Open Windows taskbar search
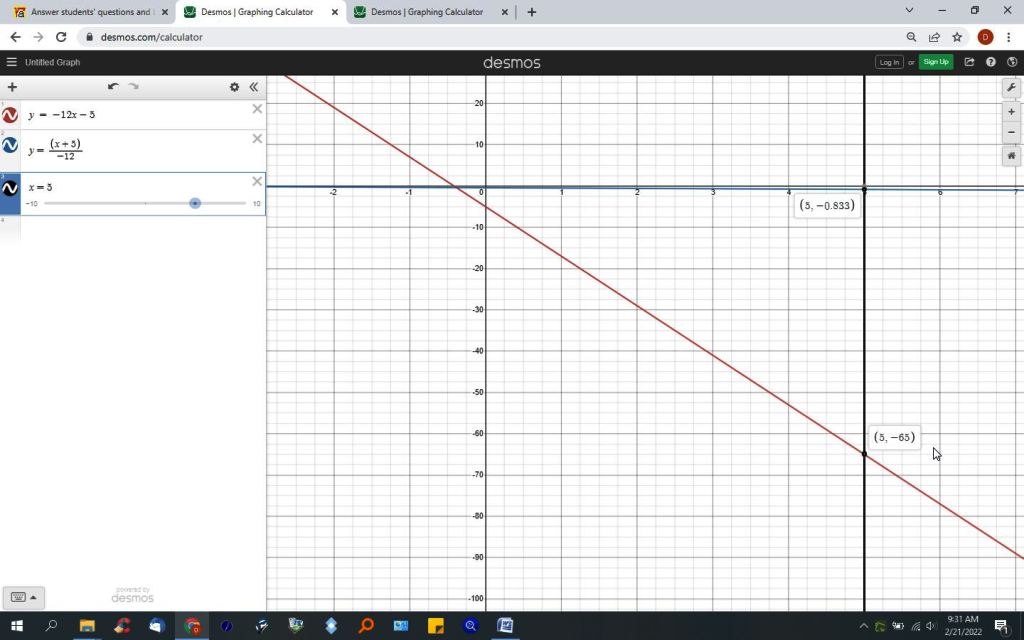1024x640 pixels. pyautogui.click(x=51, y=626)
